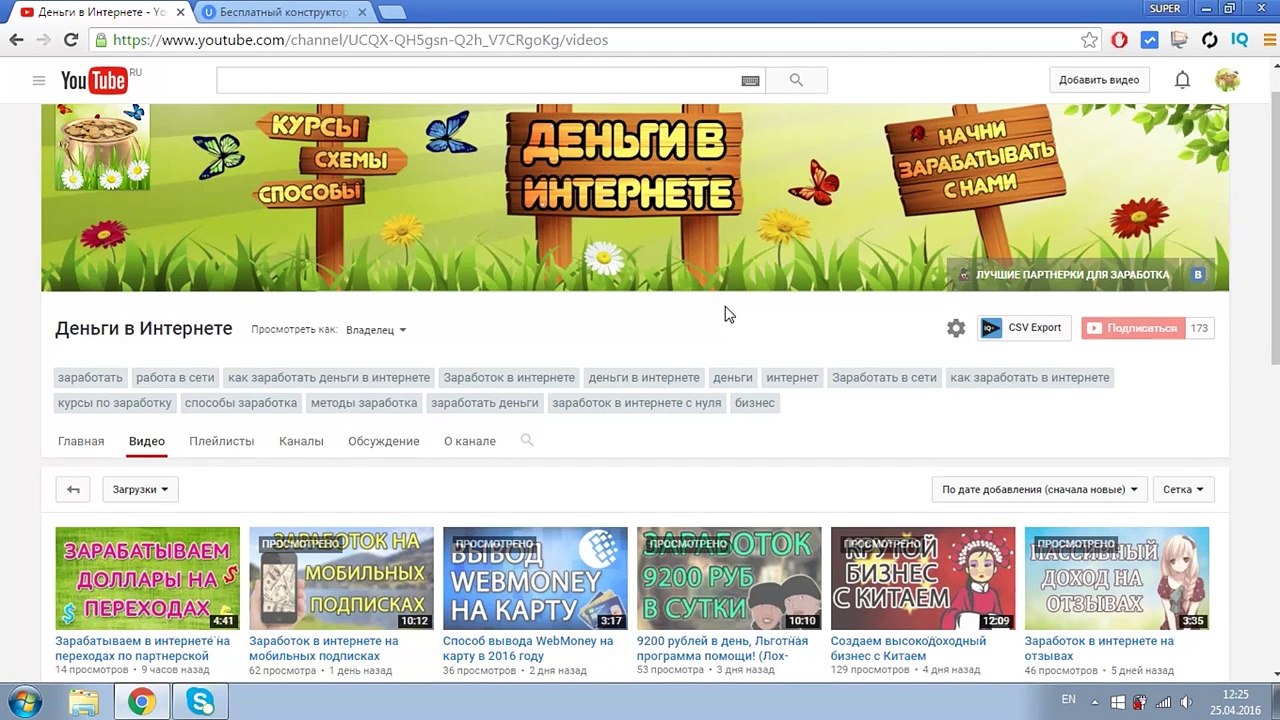Screen dimensions: 1280x720
Task: Click the taskbar volume speaker icon
Action: pyautogui.click(x=1186, y=702)
